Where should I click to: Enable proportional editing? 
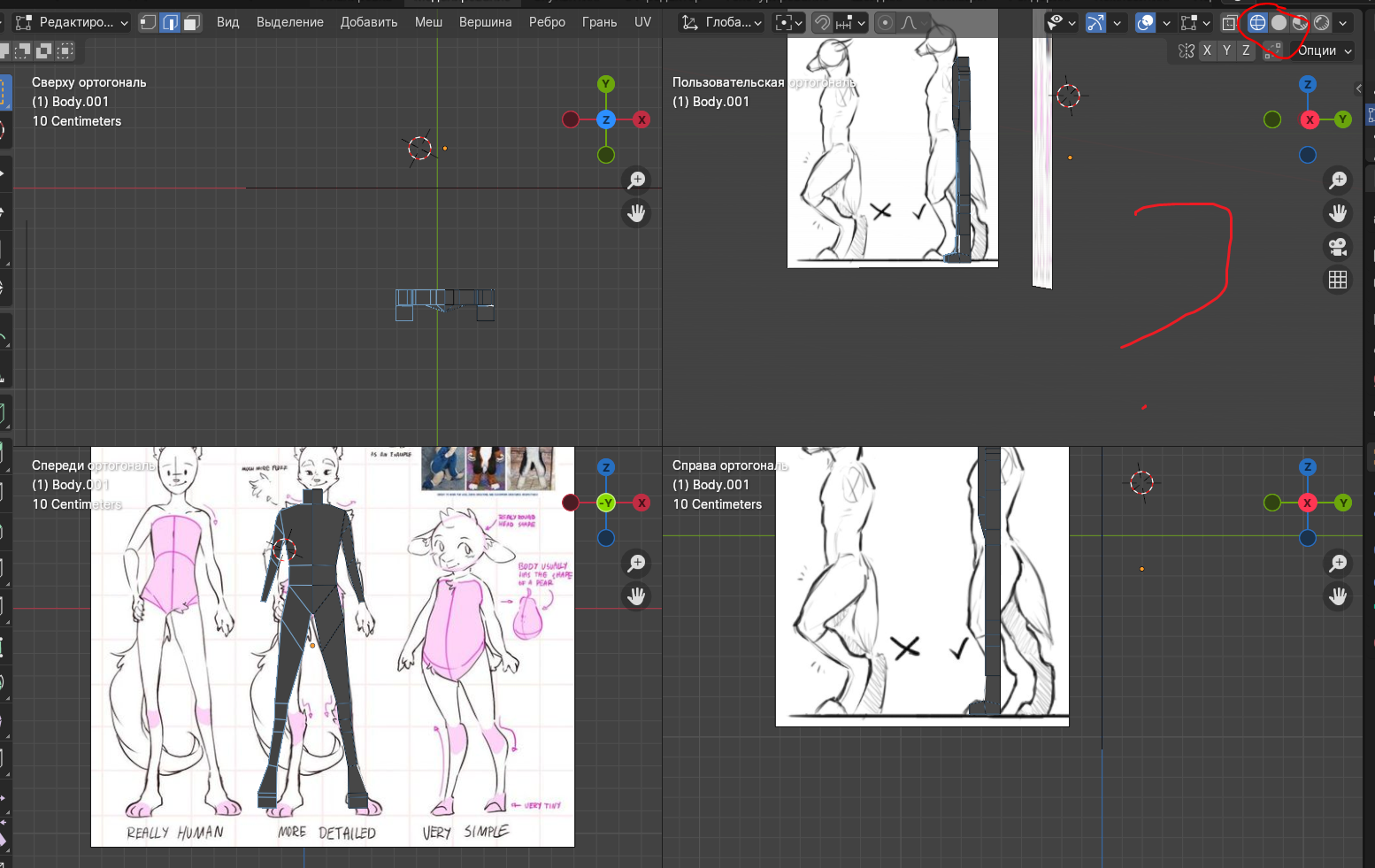point(884,23)
